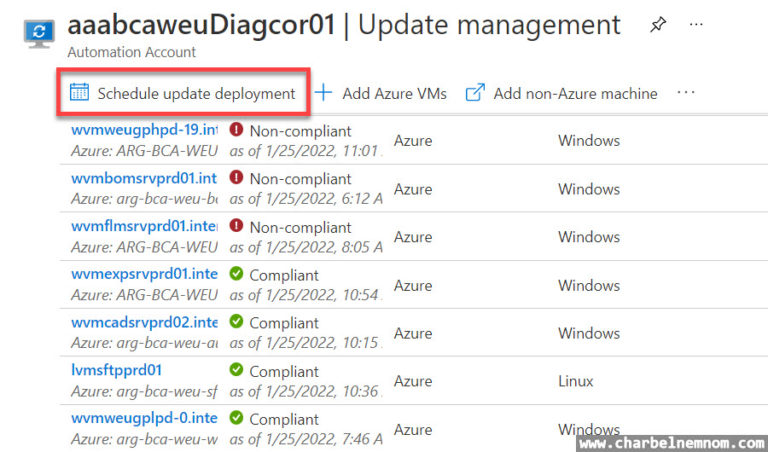This screenshot has height=452, width=768.
Task: Click the Azure platform cell for wvmweugphpd-19
Action: tap(413, 141)
